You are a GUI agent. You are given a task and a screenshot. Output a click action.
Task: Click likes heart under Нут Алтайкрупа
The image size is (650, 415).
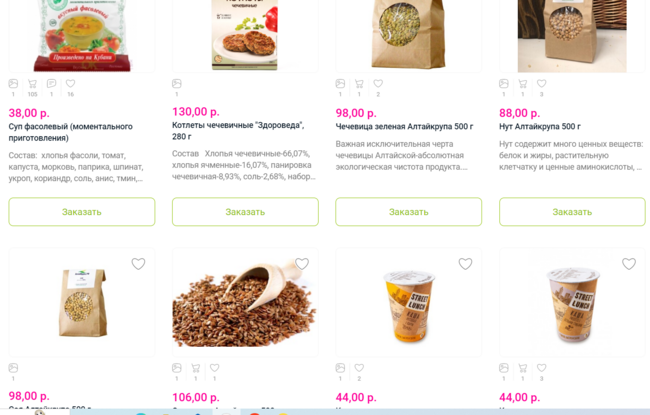point(541,84)
